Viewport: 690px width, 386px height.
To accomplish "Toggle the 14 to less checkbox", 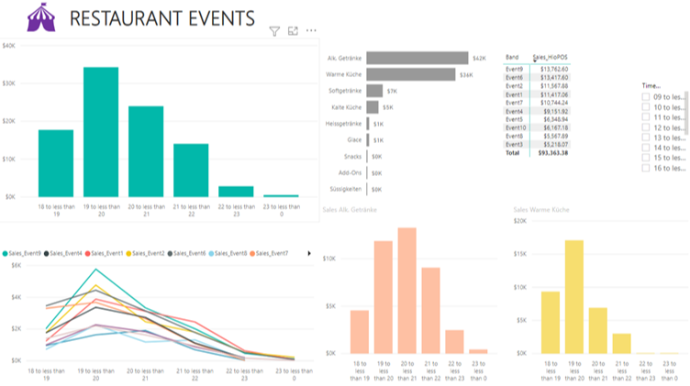I will coord(646,147).
